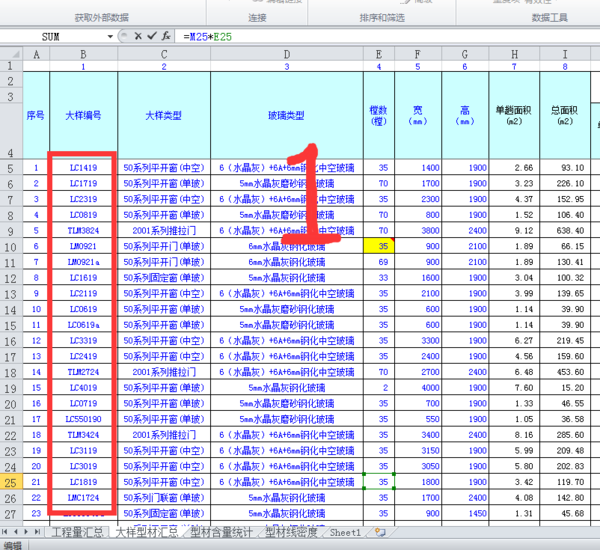Click width cell 4000

pos(418,388)
